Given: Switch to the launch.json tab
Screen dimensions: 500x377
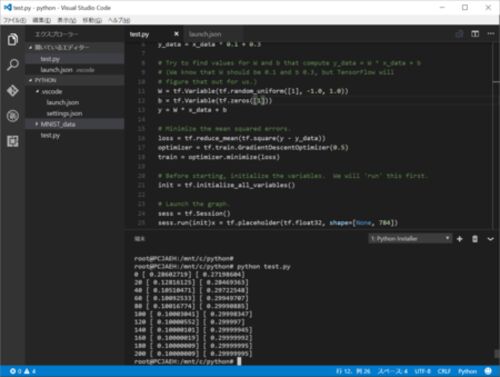Looking at the screenshot, I should [x=205, y=34].
